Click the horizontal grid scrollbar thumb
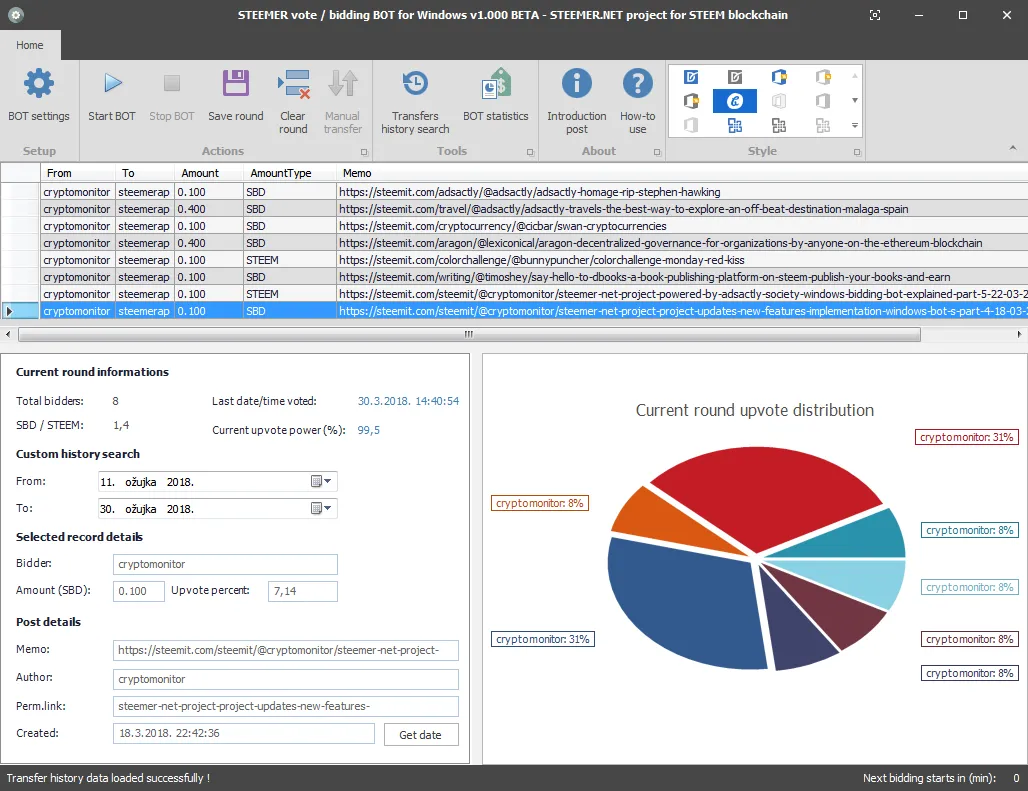Viewport: 1028px width, 791px height. (x=469, y=334)
